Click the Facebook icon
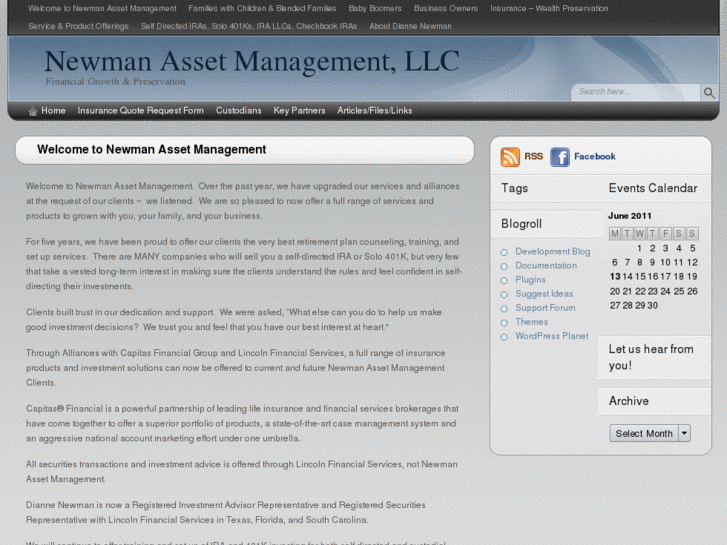727x545 pixels. (x=560, y=157)
